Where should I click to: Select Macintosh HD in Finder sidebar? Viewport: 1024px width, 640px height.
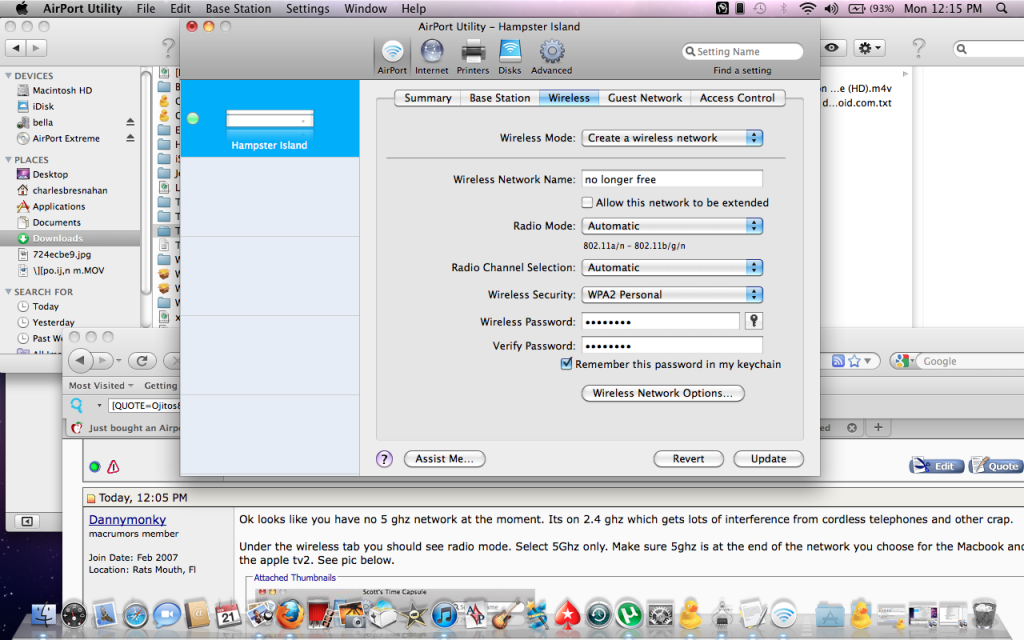point(62,90)
